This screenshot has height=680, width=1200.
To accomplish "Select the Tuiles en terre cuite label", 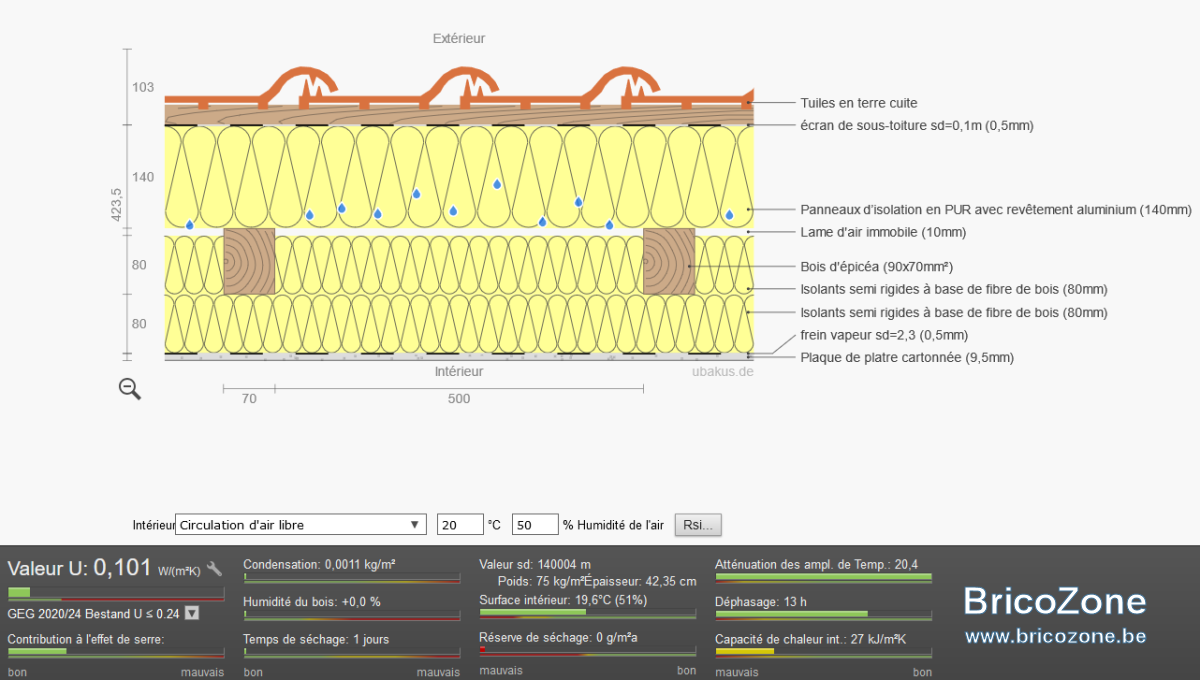I will click(x=858, y=103).
